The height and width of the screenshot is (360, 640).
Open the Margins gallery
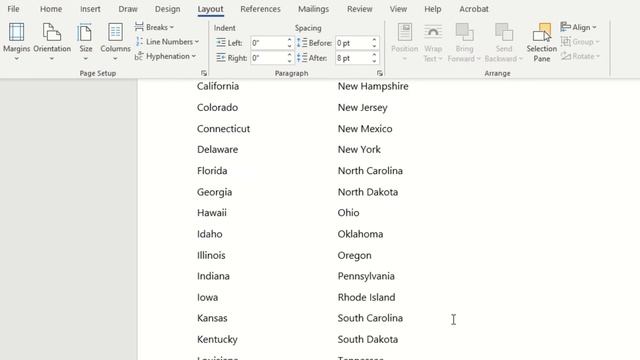(16, 42)
